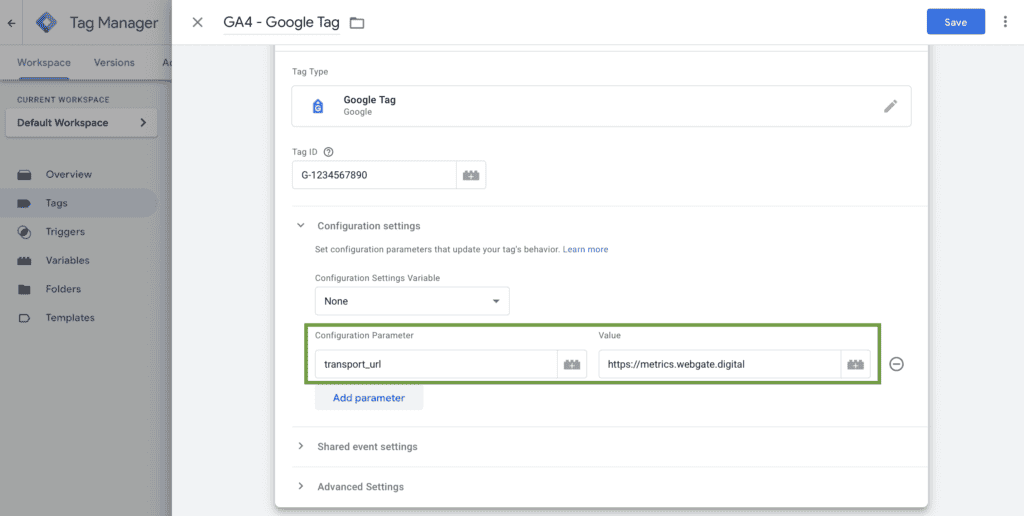This screenshot has height=516, width=1024.
Task: Remove the transport_url parameter row
Action: pyautogui.click(x=897, y=365)
